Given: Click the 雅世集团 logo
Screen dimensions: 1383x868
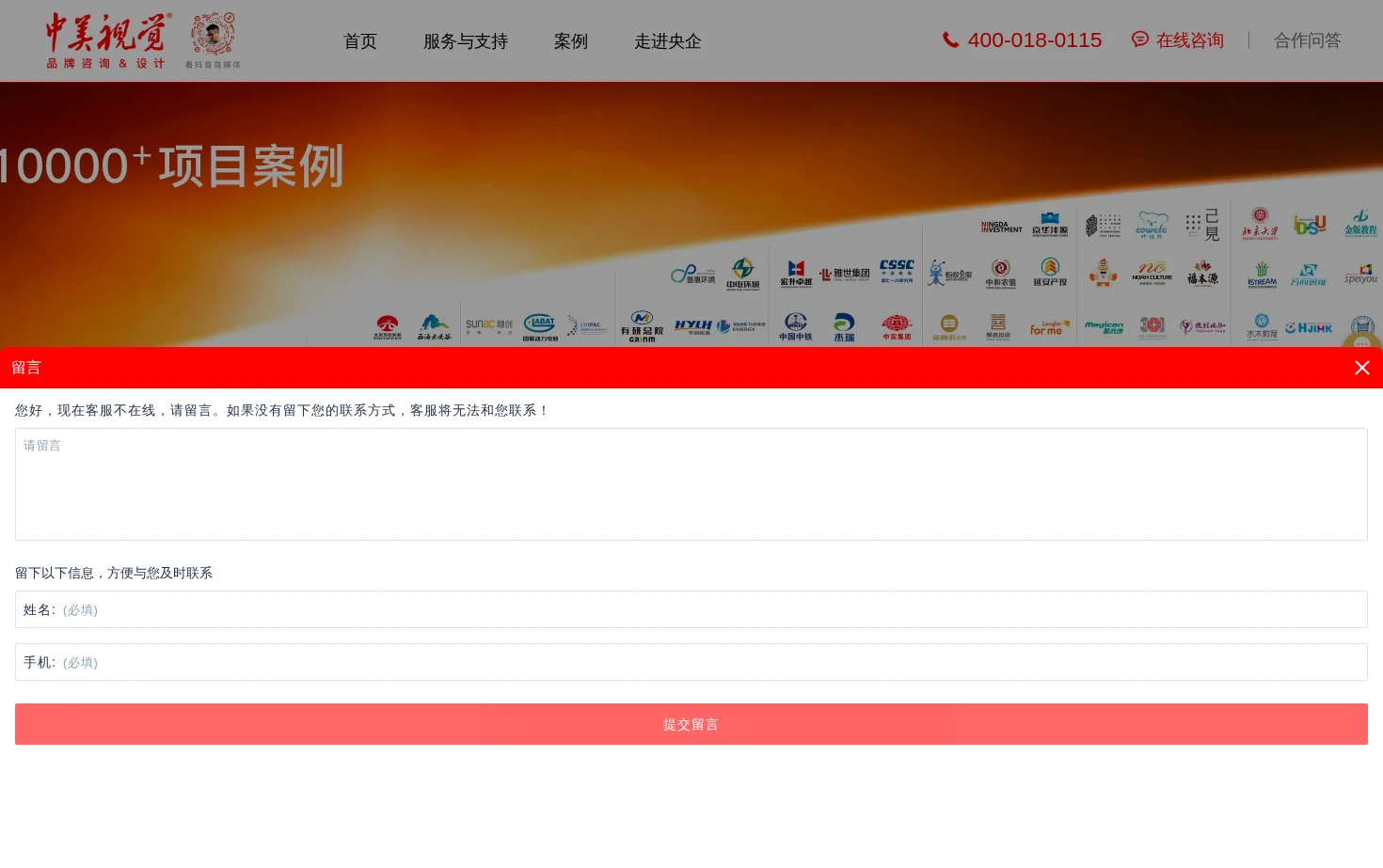Looking at the screenshot, I should tap(845, 275).
